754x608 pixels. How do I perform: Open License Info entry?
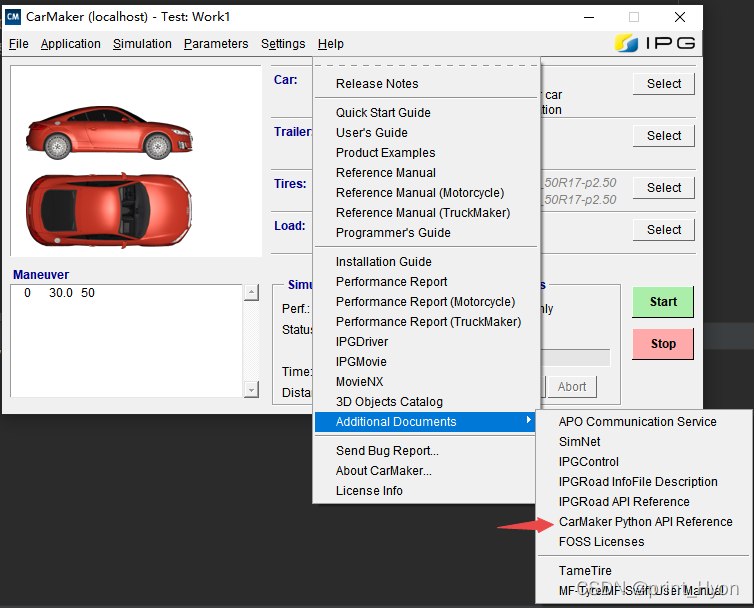coord(426,491)
